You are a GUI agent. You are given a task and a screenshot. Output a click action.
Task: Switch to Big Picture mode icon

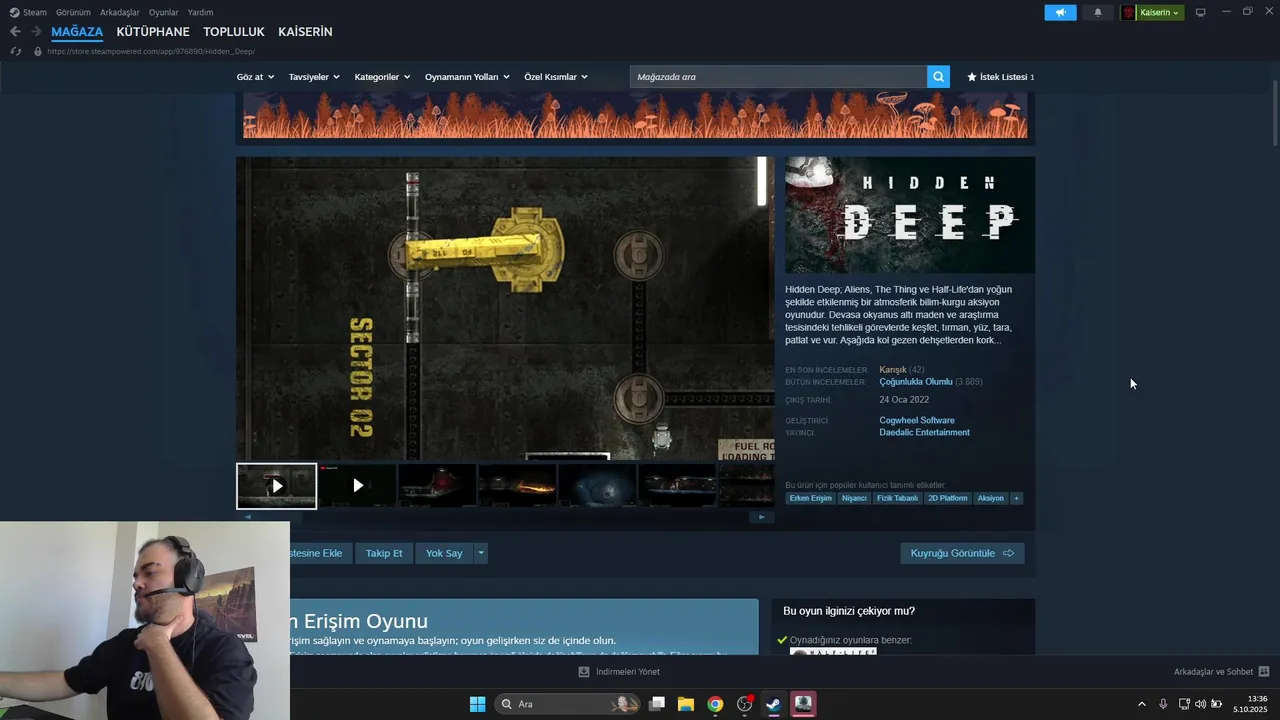point(1201,12)
